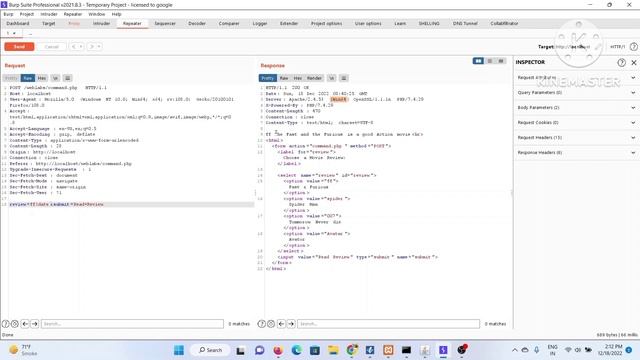Click Request search help icon

(6, 324)
